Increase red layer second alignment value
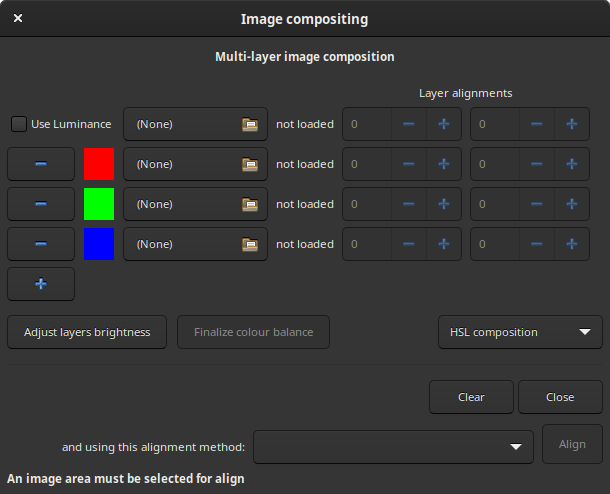Image resolution: width=610 pixels, height=494 pixels. coord(572,164)
